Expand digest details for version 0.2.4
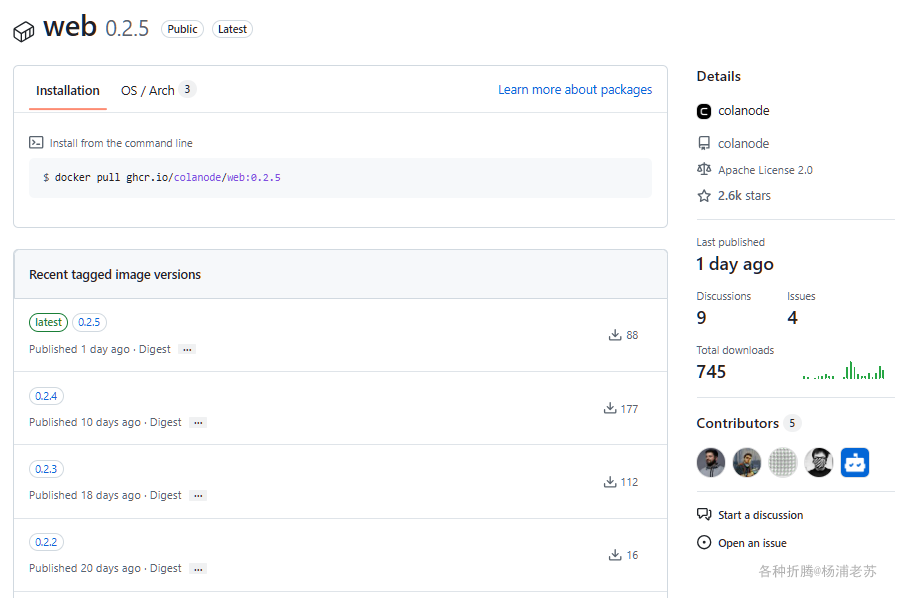 pyautogui.click(x=198, y=423)
